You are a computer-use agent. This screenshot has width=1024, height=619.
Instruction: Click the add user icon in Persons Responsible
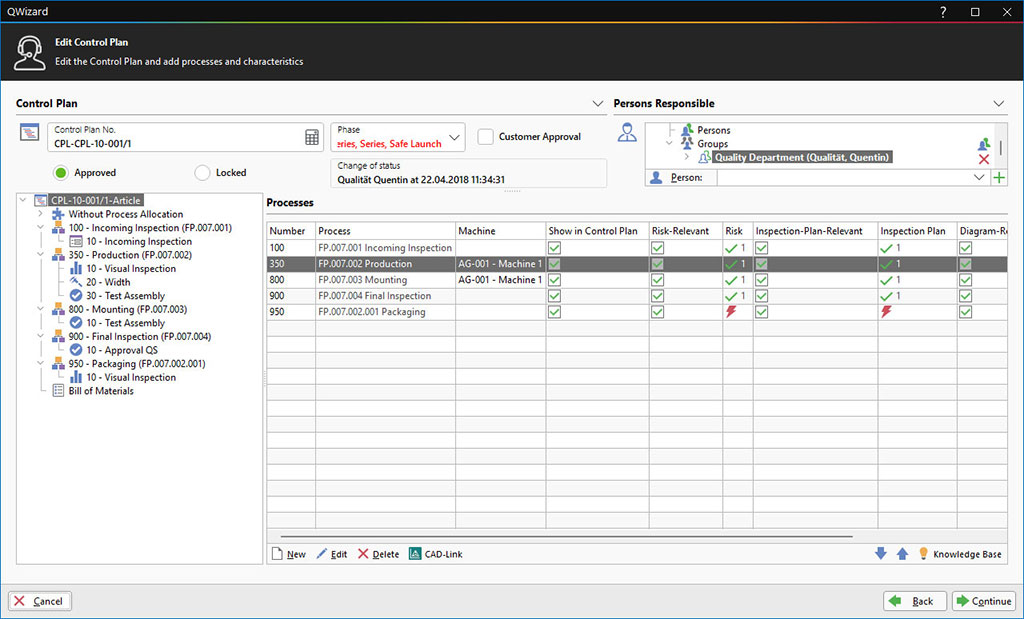(983, 144)
